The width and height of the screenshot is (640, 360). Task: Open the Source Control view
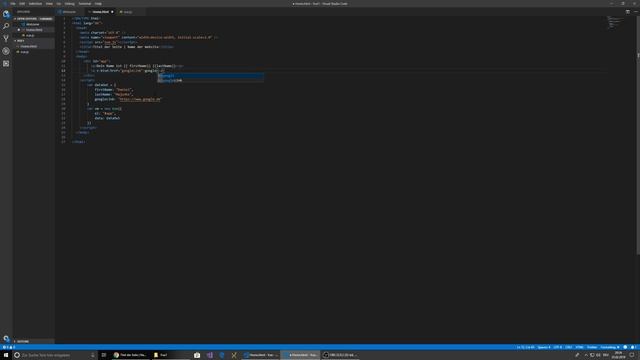point(6,38)
